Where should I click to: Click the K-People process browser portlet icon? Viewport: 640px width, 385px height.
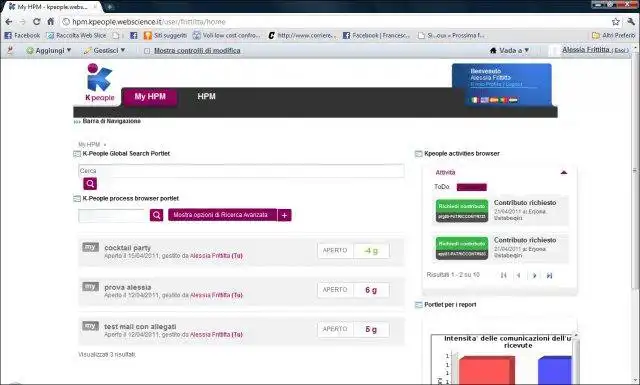[x=77, y=199]
